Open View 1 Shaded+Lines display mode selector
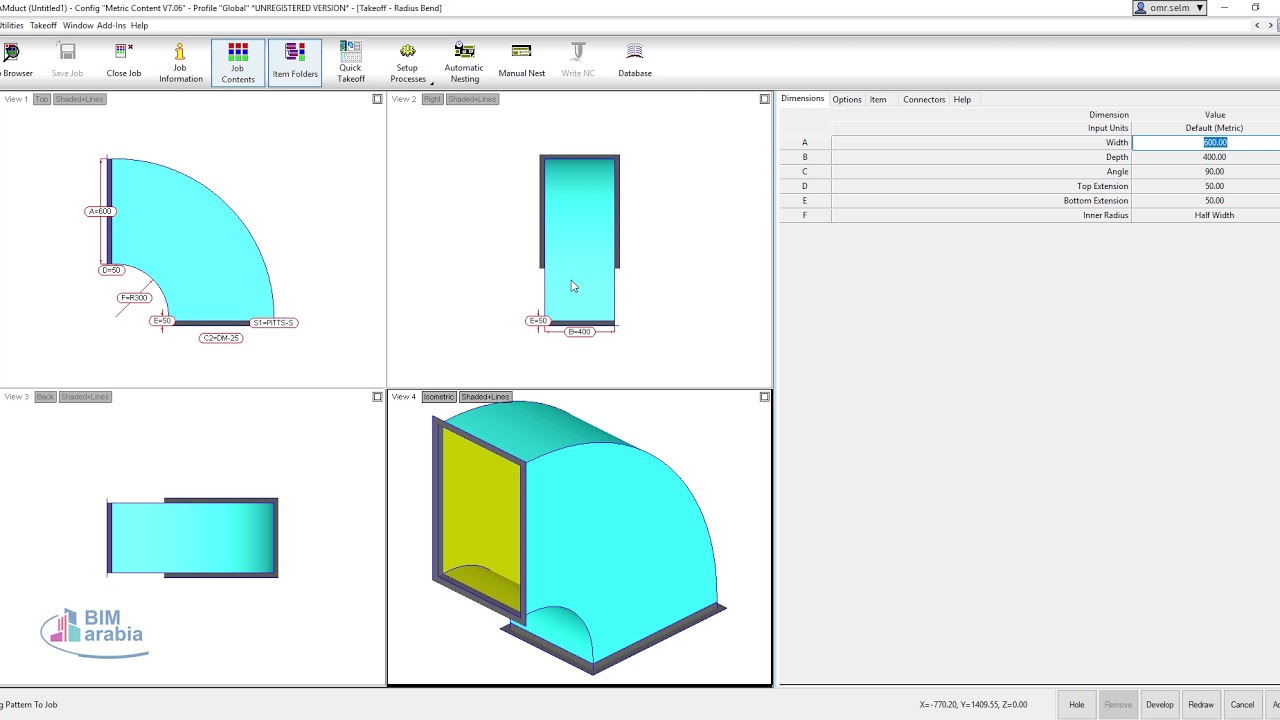1280x720 pixels. pos(80,99)
